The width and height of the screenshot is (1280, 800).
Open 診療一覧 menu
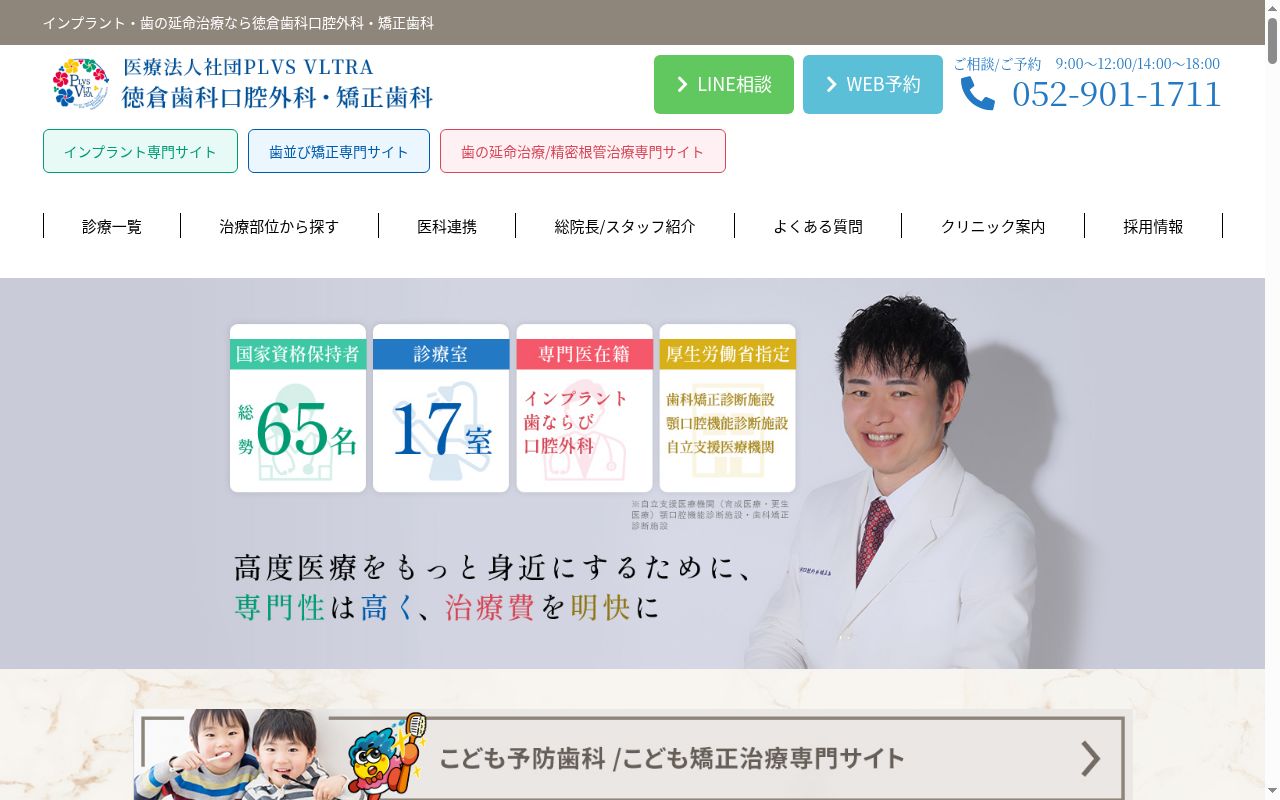point(112,226)
